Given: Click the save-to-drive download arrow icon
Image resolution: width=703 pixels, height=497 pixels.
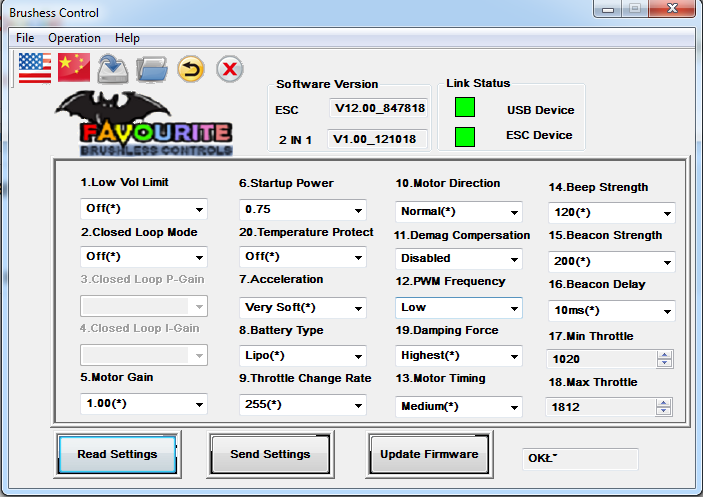Looking at the screenshot, I should pos(113,69).
